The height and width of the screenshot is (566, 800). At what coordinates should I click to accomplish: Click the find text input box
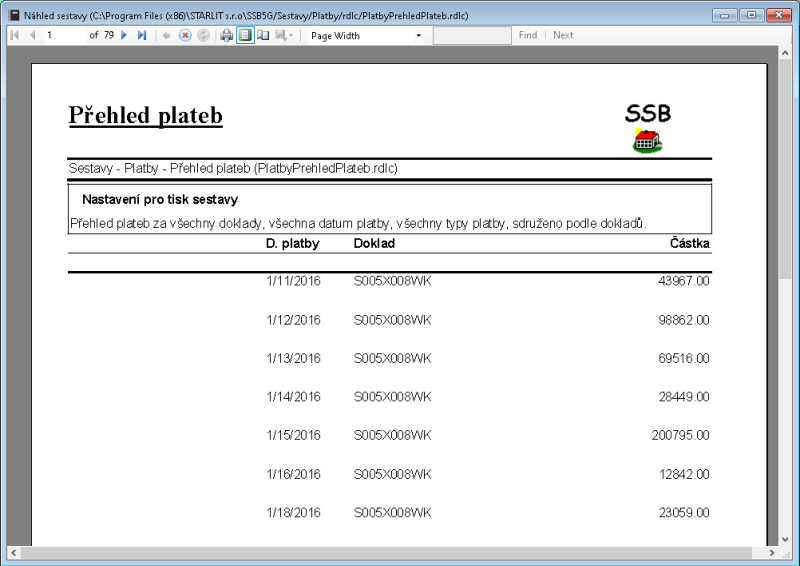tap(472, 35)
